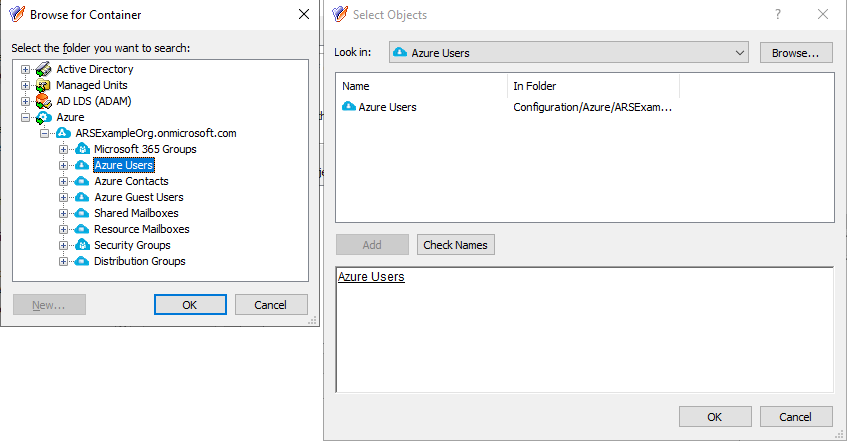Select the Resource Mailboxes tree item

point(142,229)
